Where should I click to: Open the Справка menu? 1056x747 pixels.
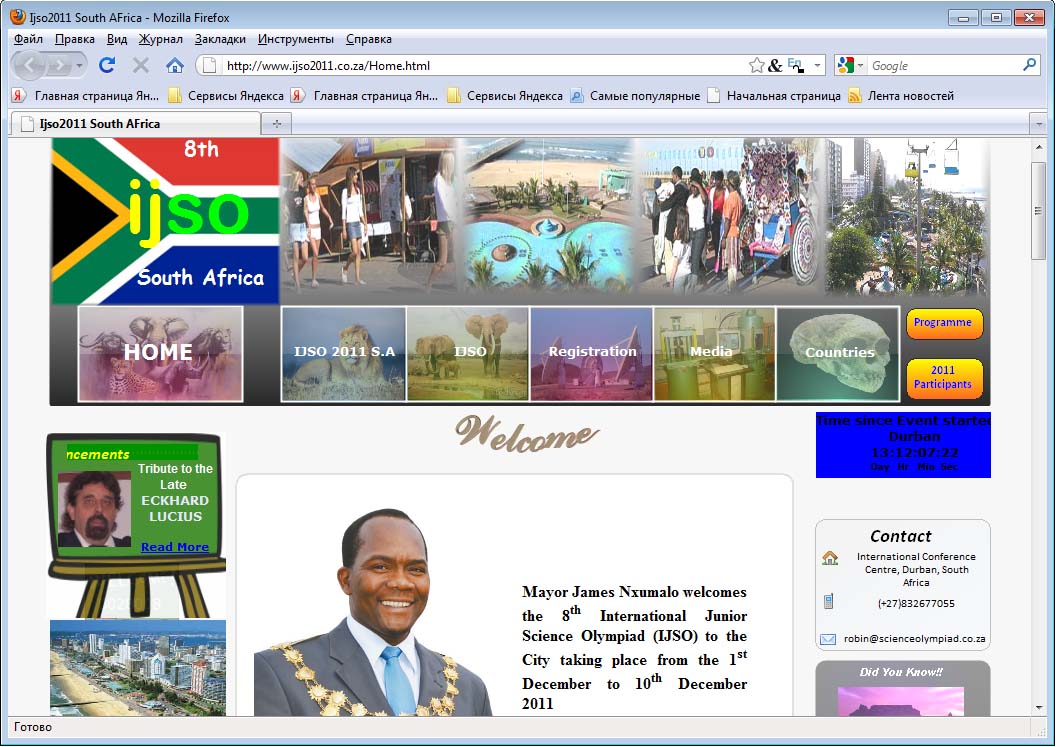(x=368, y=39)
